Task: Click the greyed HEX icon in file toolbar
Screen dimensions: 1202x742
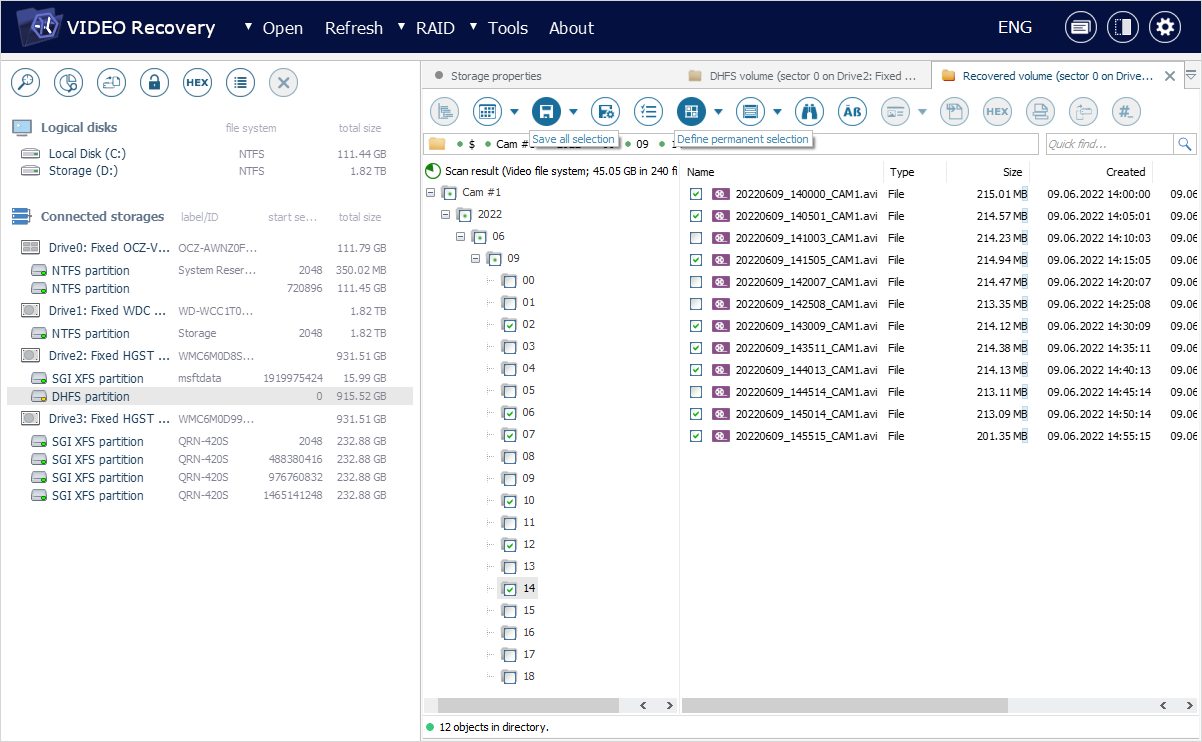Action: click(x=997, y=111)
